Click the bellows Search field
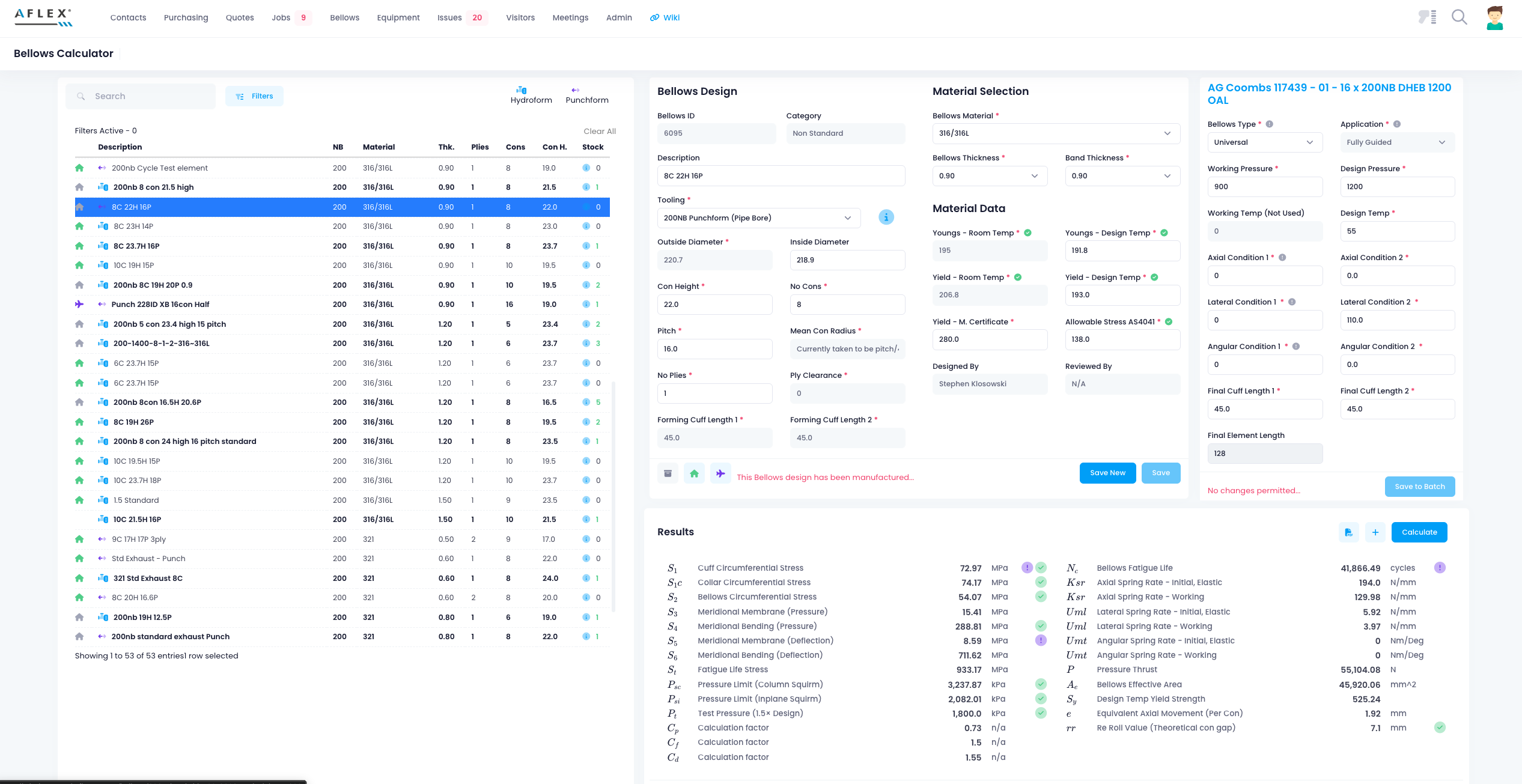The image size is (1522, 784). [x=141, y=96]
